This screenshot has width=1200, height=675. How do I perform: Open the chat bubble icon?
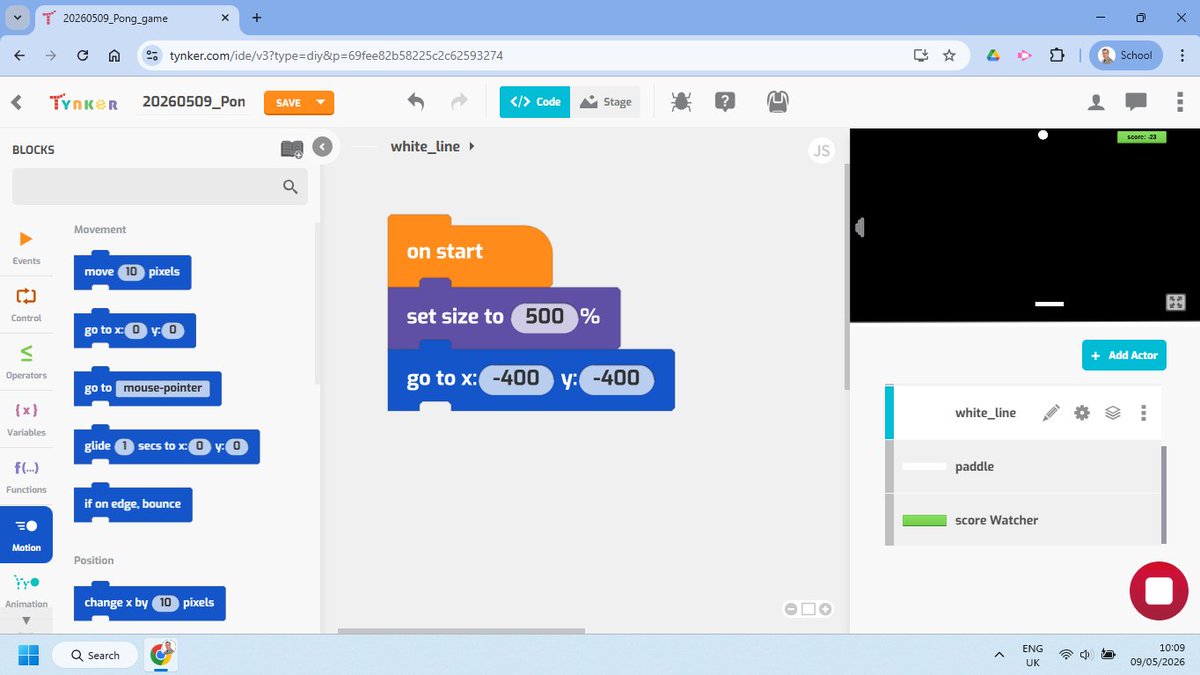coord(1135,101)
